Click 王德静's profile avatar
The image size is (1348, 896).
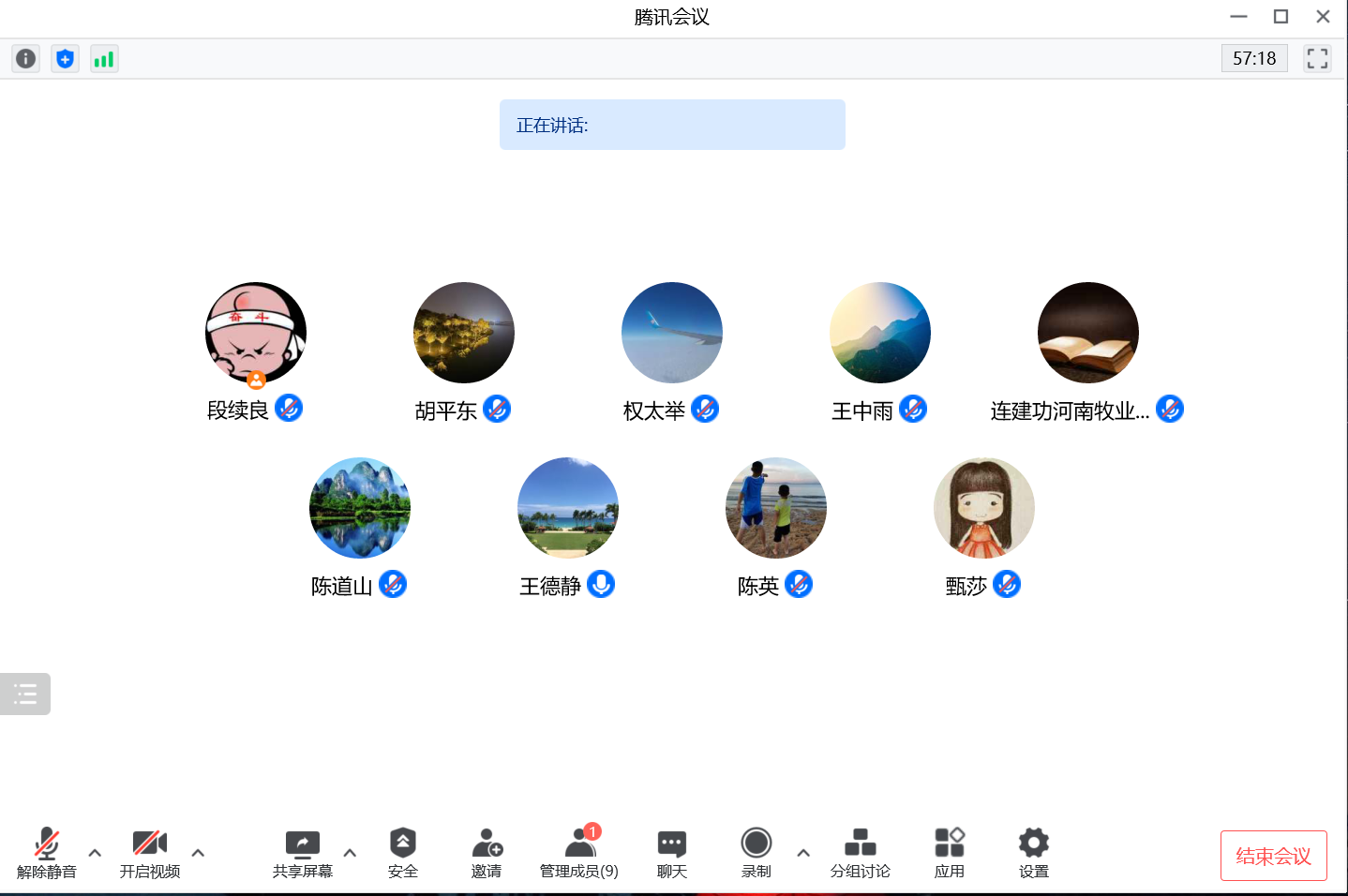[568, 508]
